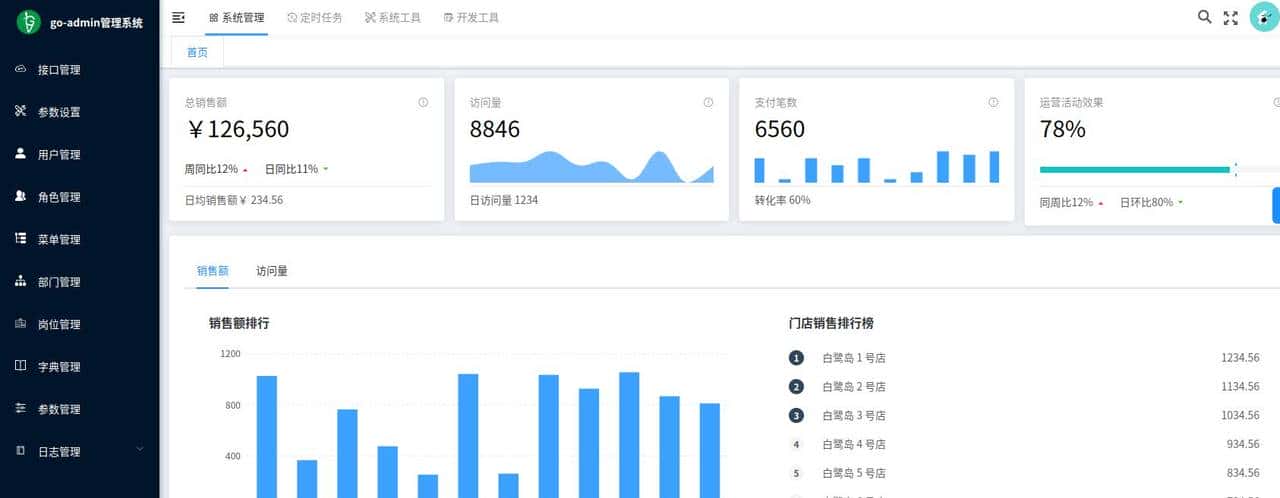1280x498 pixels.
Task: Click the 销售额排行 chart title
Action: (239, 323)
